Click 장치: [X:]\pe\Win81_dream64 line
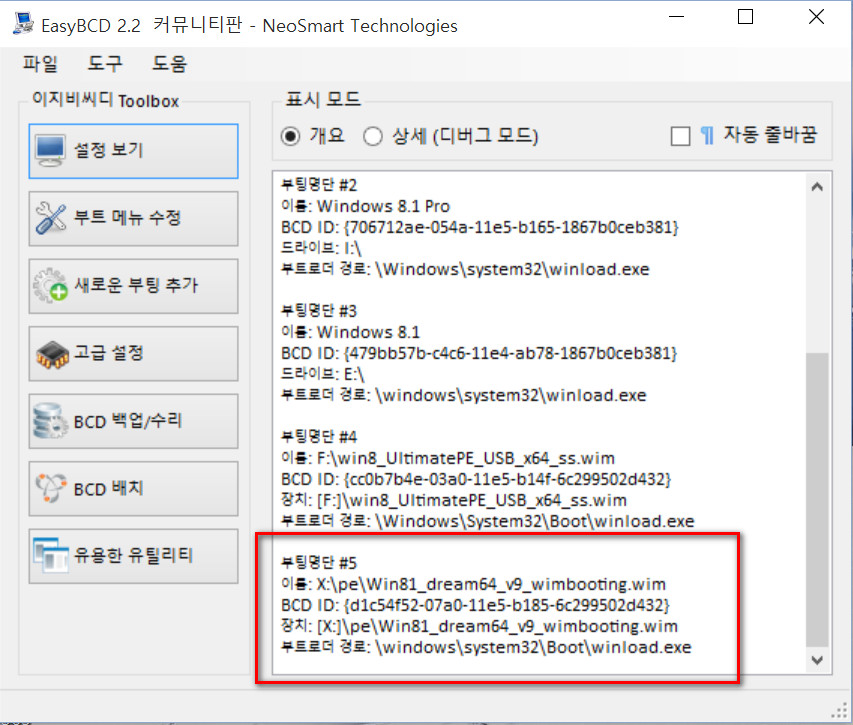 point(479,626)
